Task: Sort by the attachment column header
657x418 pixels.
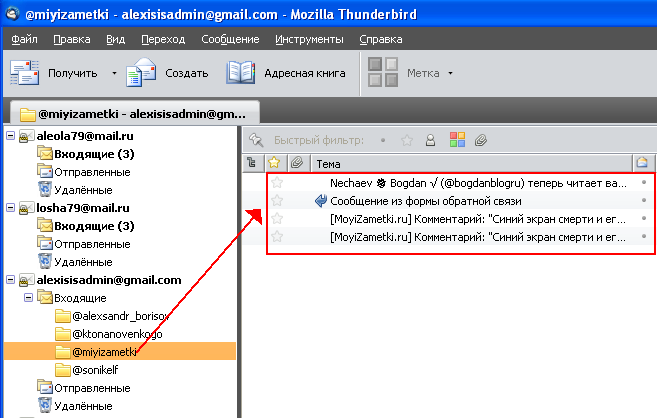Action: 297,163
